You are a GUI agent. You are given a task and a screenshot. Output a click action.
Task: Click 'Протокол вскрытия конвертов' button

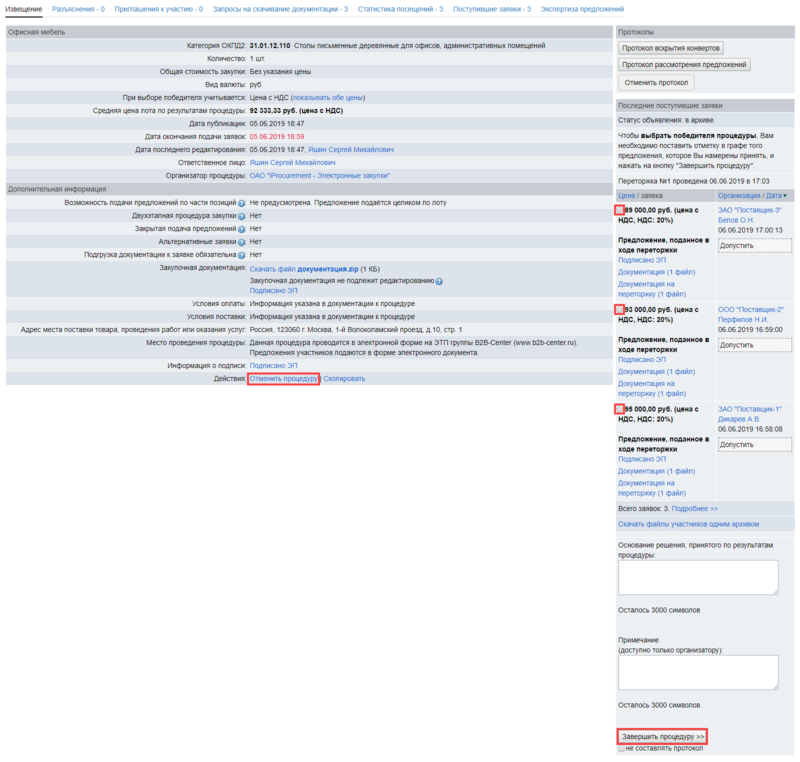tap(670, 47)
